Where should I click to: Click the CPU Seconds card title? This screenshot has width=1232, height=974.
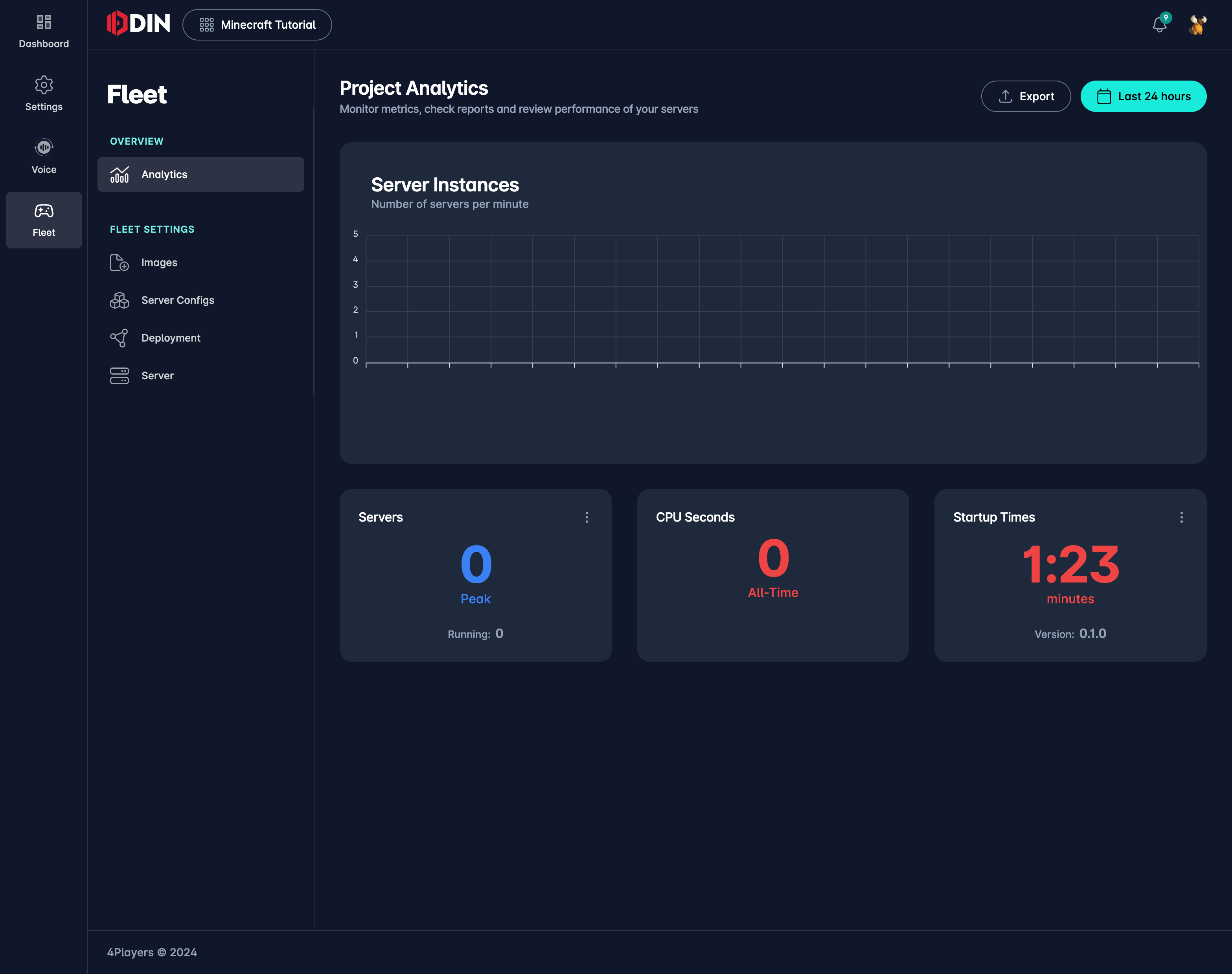tap(695, 517)
